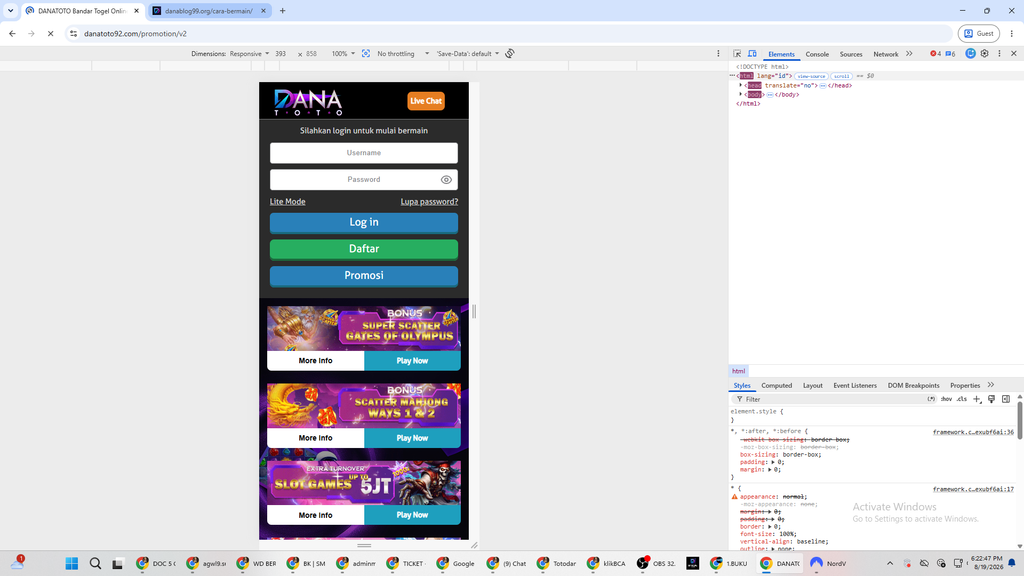
Task: Open Windows taskbar search
Action: point(95,563)
